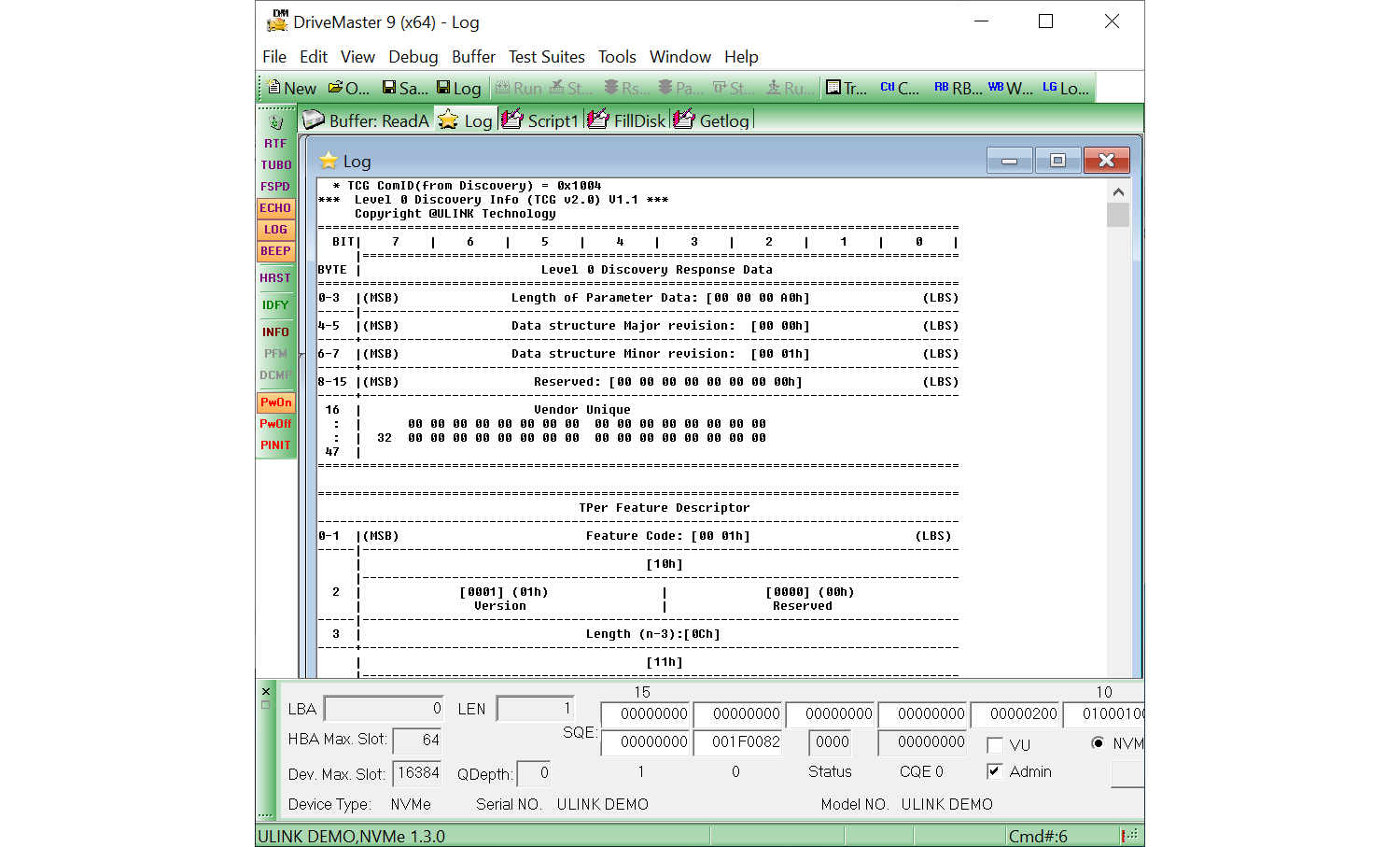Enable the VU checkbox
This screenshot has width=1400, height=847.
pos(995,745)
